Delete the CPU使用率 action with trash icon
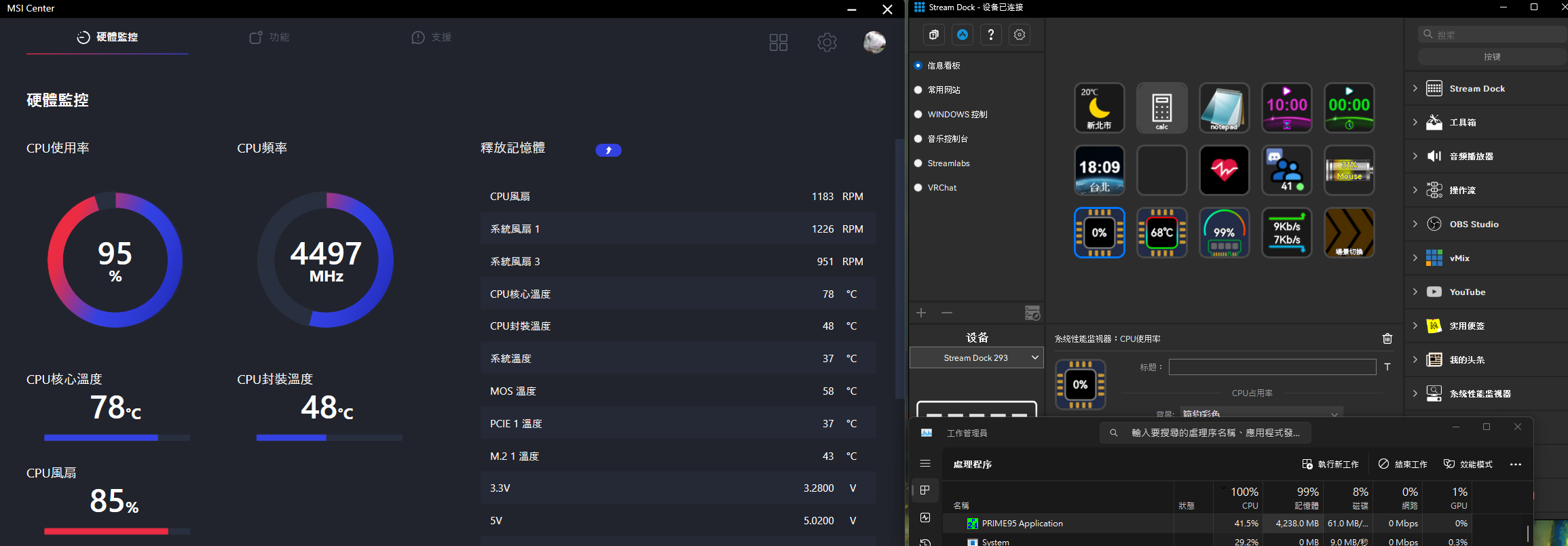Screen dimensions: 1568x546 tap(1387, 338)
